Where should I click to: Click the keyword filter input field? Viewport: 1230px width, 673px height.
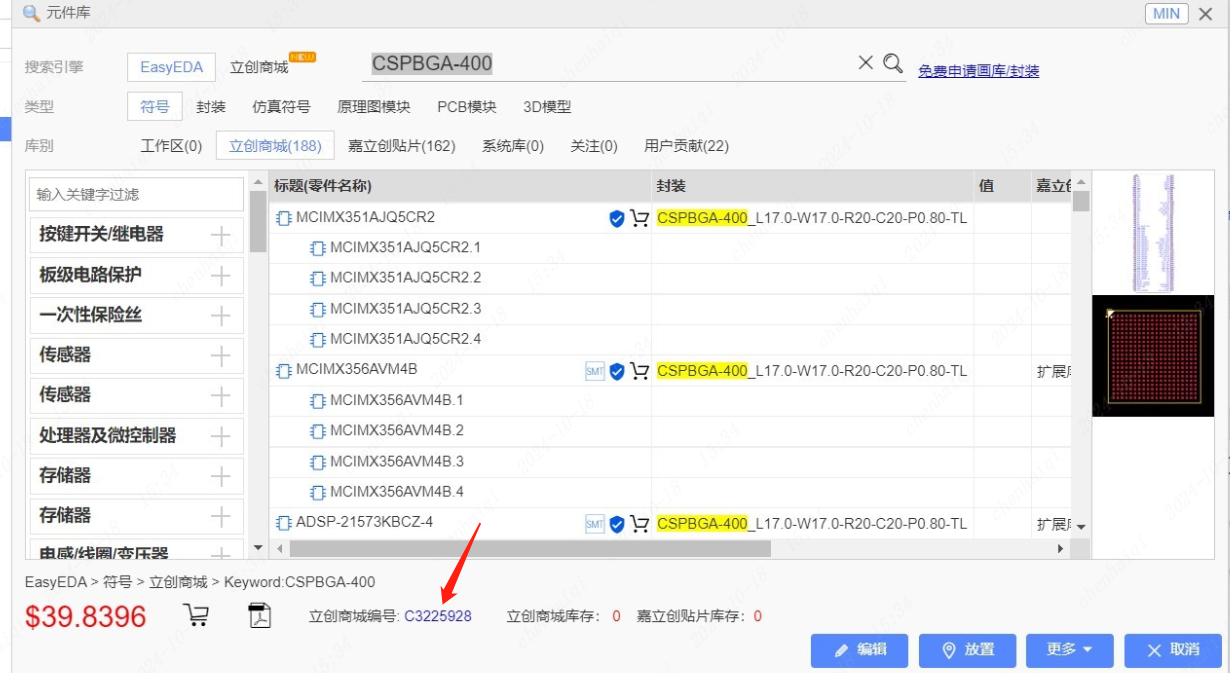136,194
